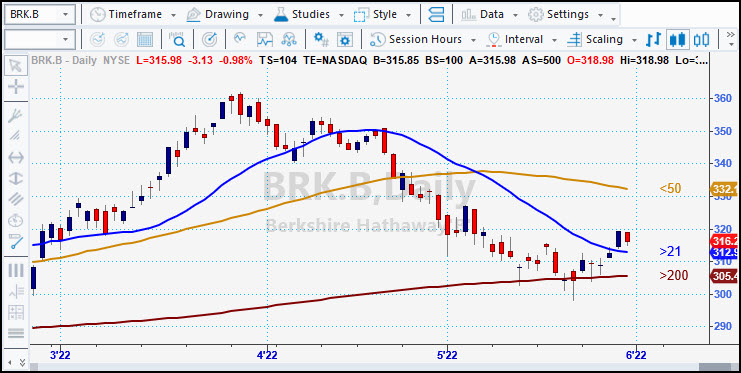The width and height of the screenshot is (741, 373).
Task: Enable hollow candlestick chart style
Action: (x=701, y=39)
